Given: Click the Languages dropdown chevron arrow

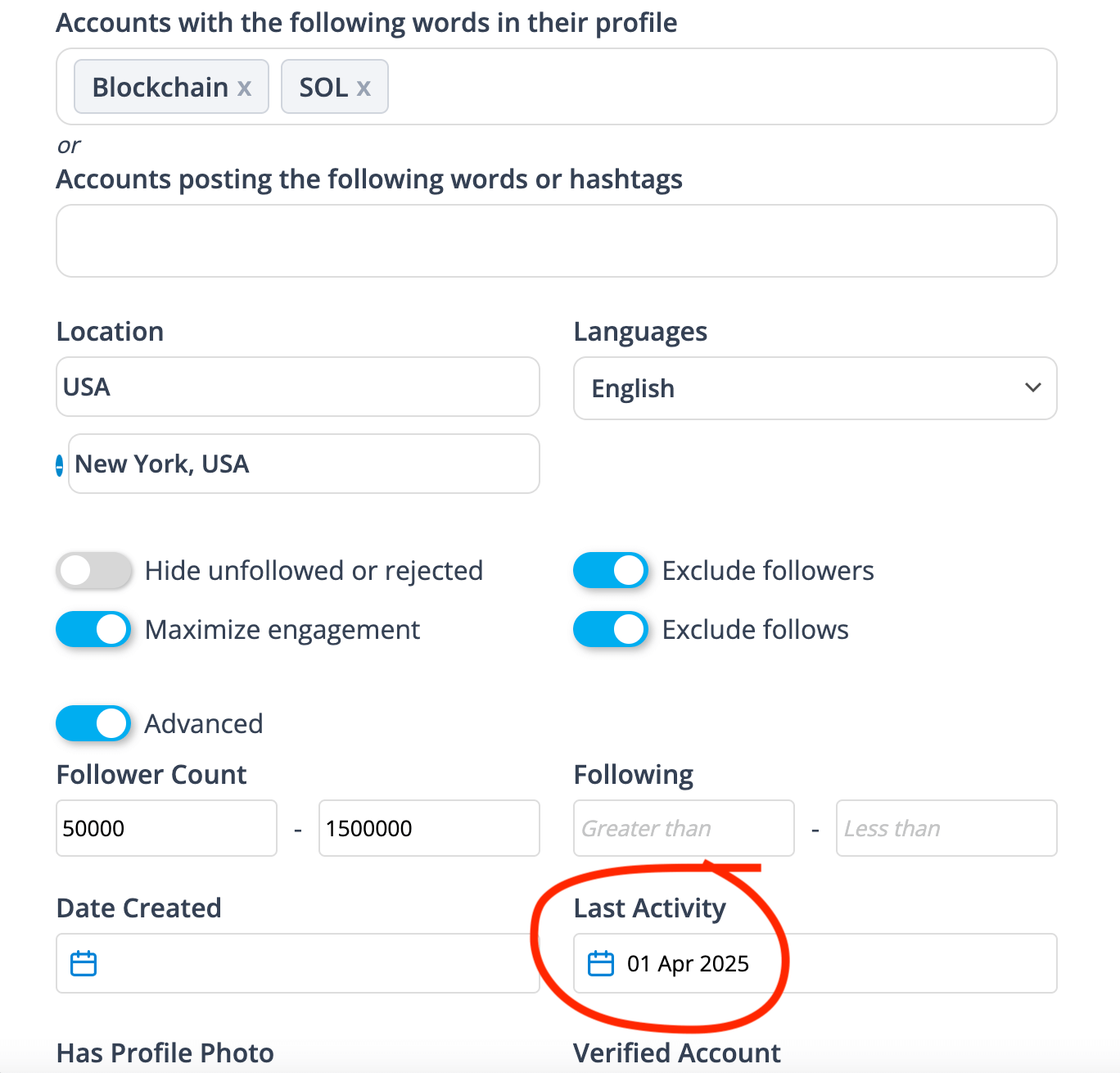Looking at the screenshot, I should click(x=1033, y=387).
